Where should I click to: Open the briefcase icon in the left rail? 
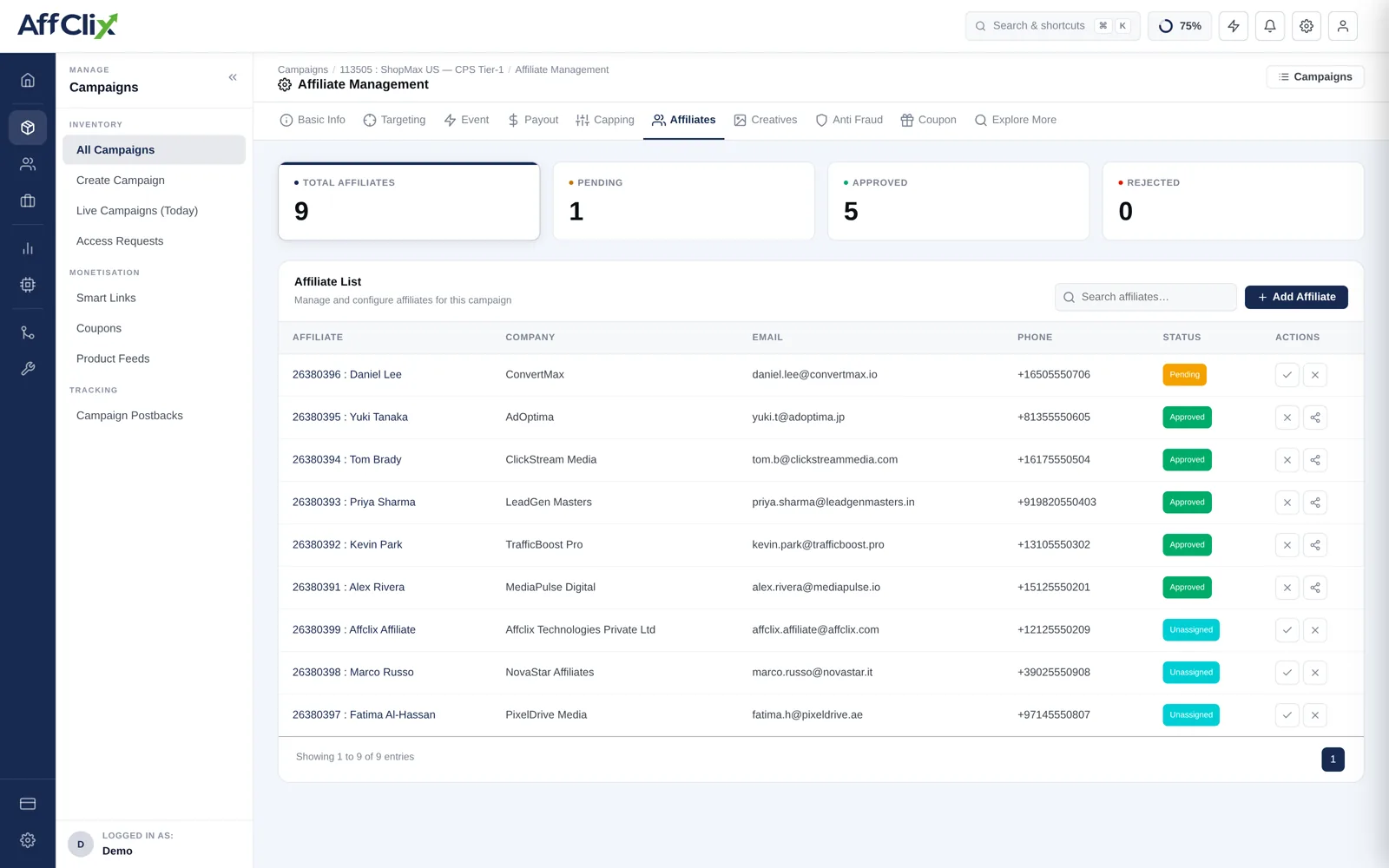point(28,201)
